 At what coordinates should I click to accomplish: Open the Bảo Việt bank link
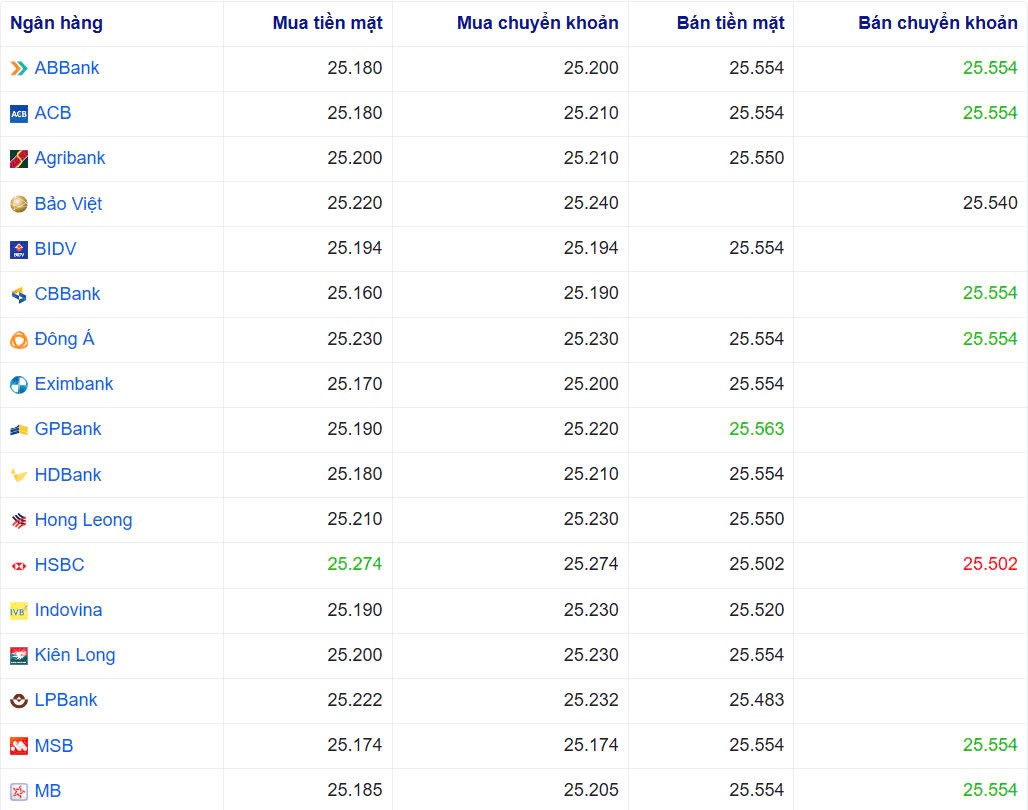pyautogui.click(x=68, y=204)
